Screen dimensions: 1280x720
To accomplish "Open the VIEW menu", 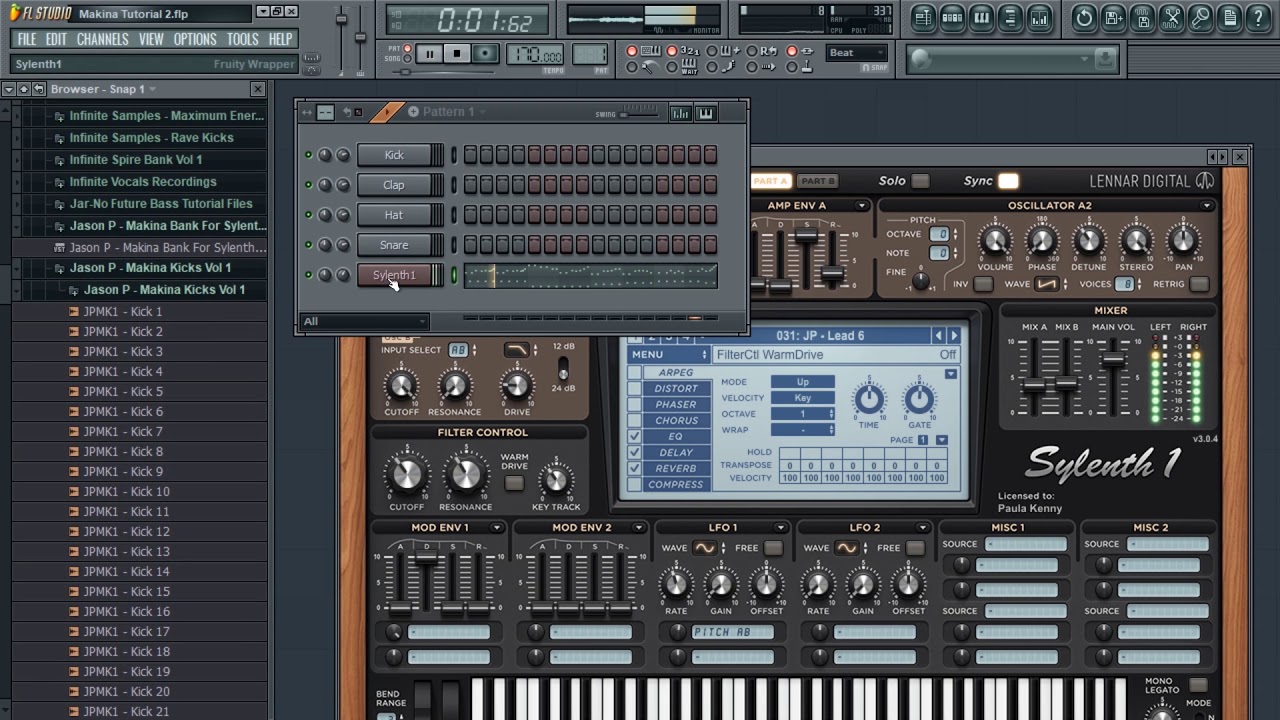I will pos(151,39).
